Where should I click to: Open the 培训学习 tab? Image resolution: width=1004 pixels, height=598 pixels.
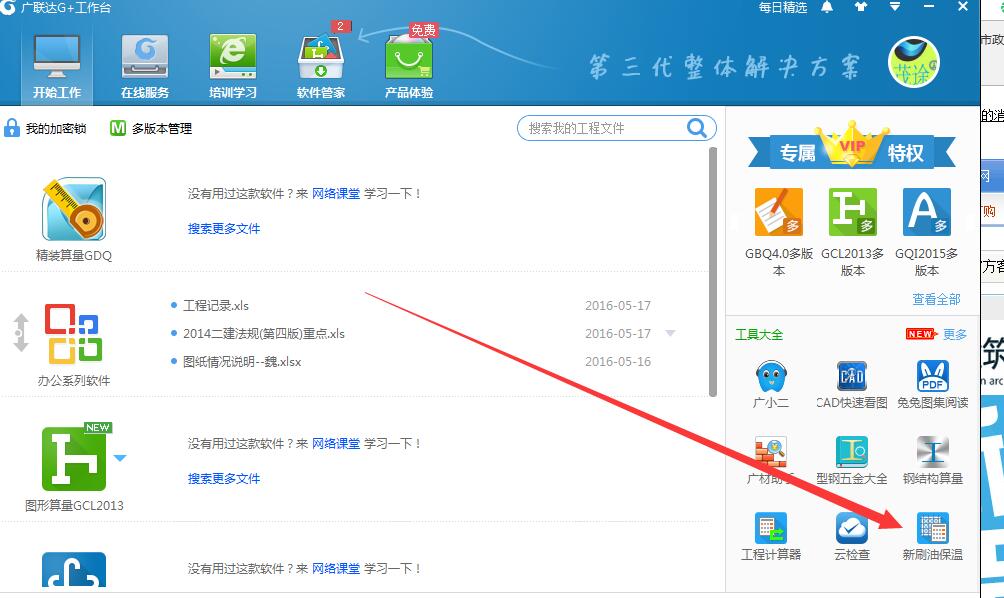click(232, 67)
